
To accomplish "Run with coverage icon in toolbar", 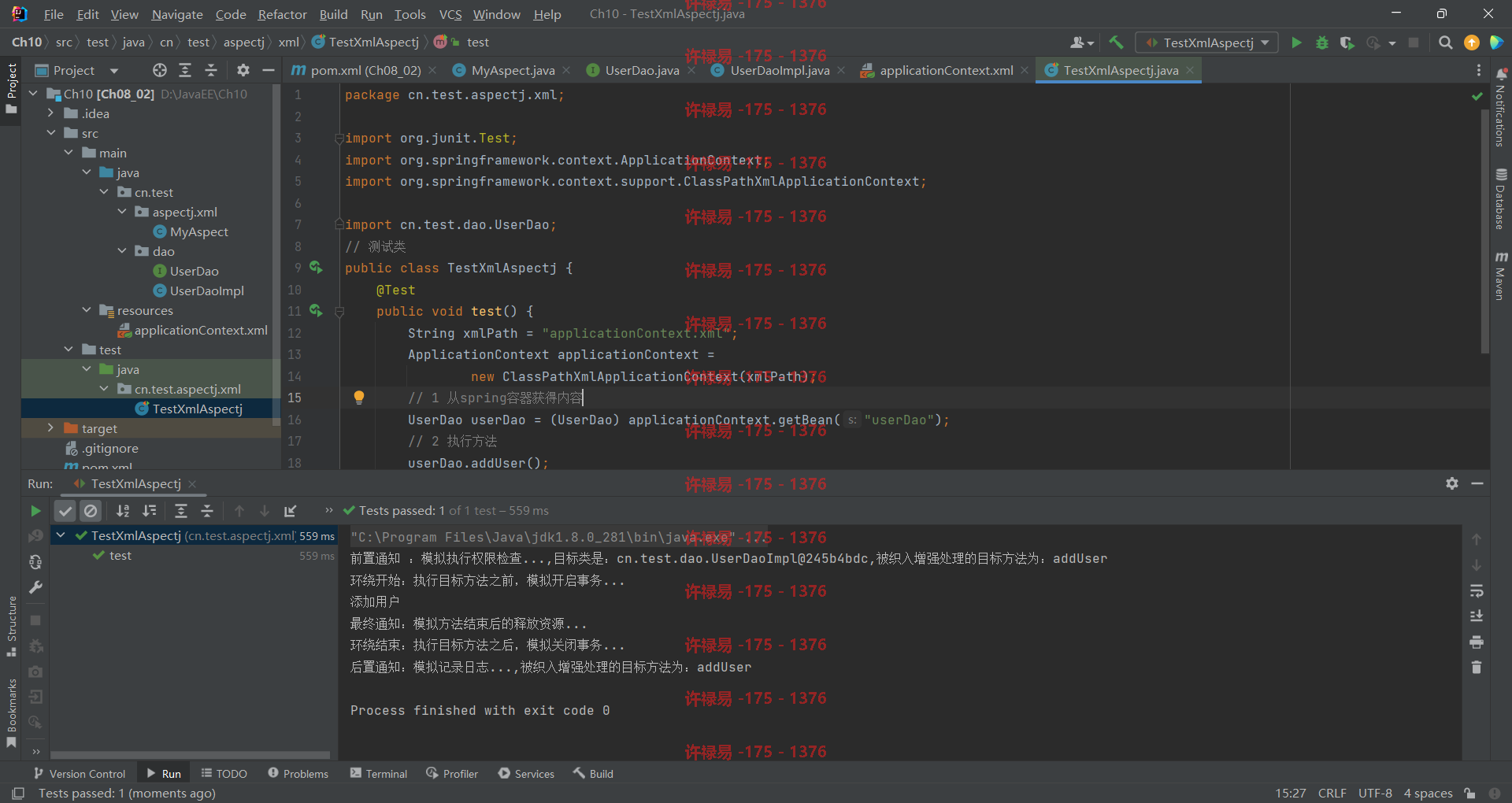I will coord(1347,43).
